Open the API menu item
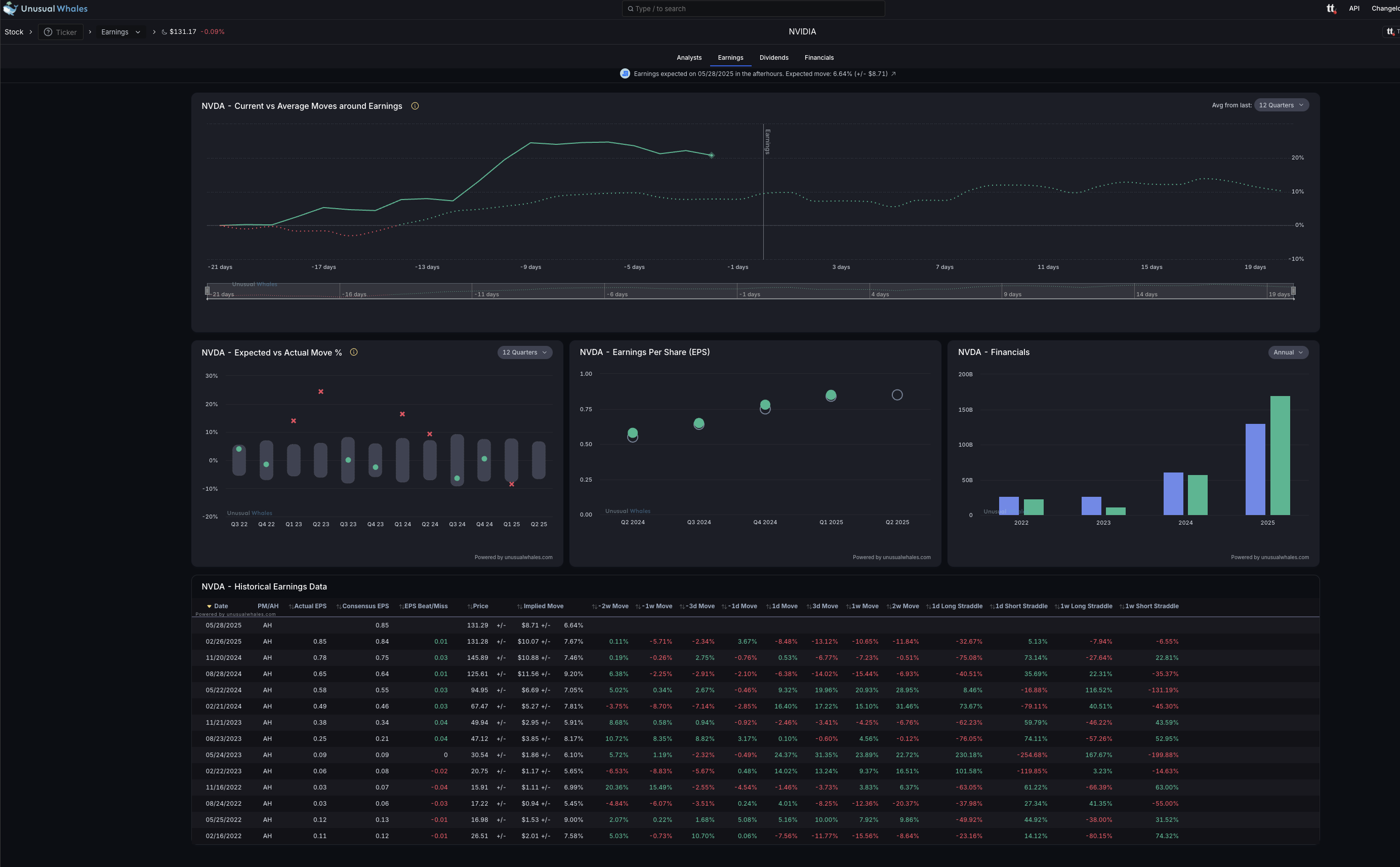This screenshot has height=867, width=1400. coord(1354,9)
